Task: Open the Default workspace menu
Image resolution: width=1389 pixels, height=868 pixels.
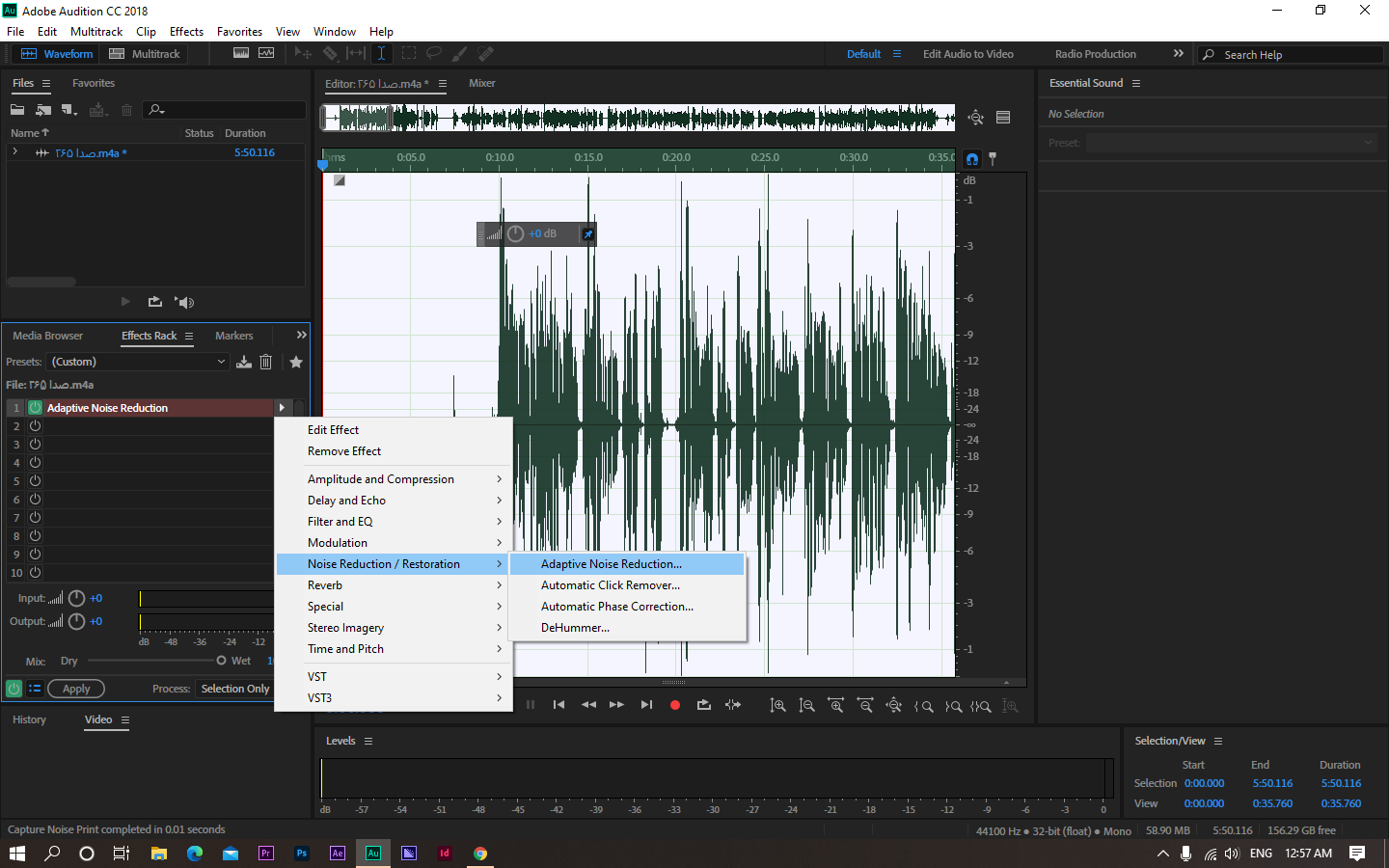Action: point(897,54)
